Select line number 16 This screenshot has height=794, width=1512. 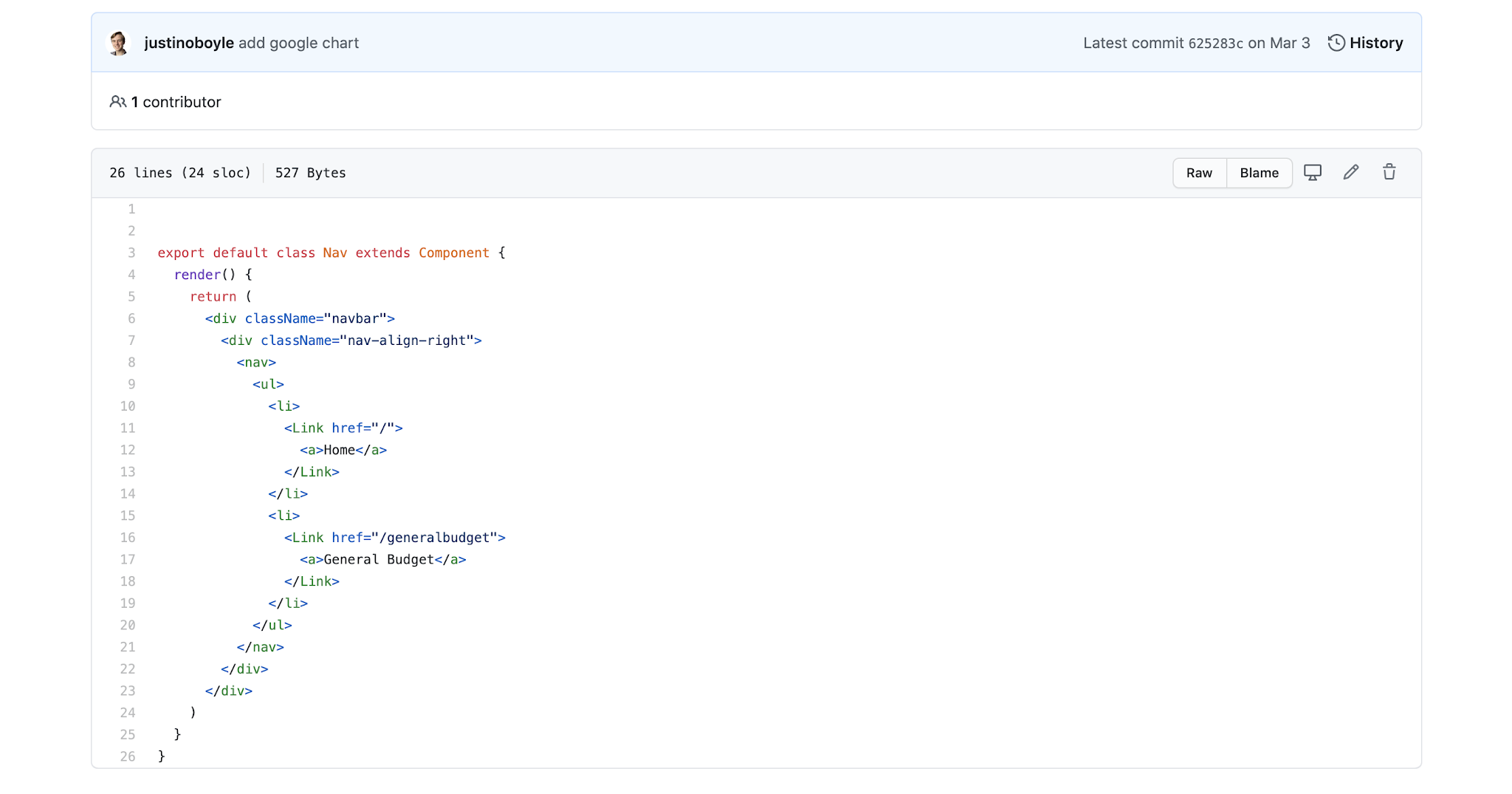pyautogui.click(x=128, y=538)
